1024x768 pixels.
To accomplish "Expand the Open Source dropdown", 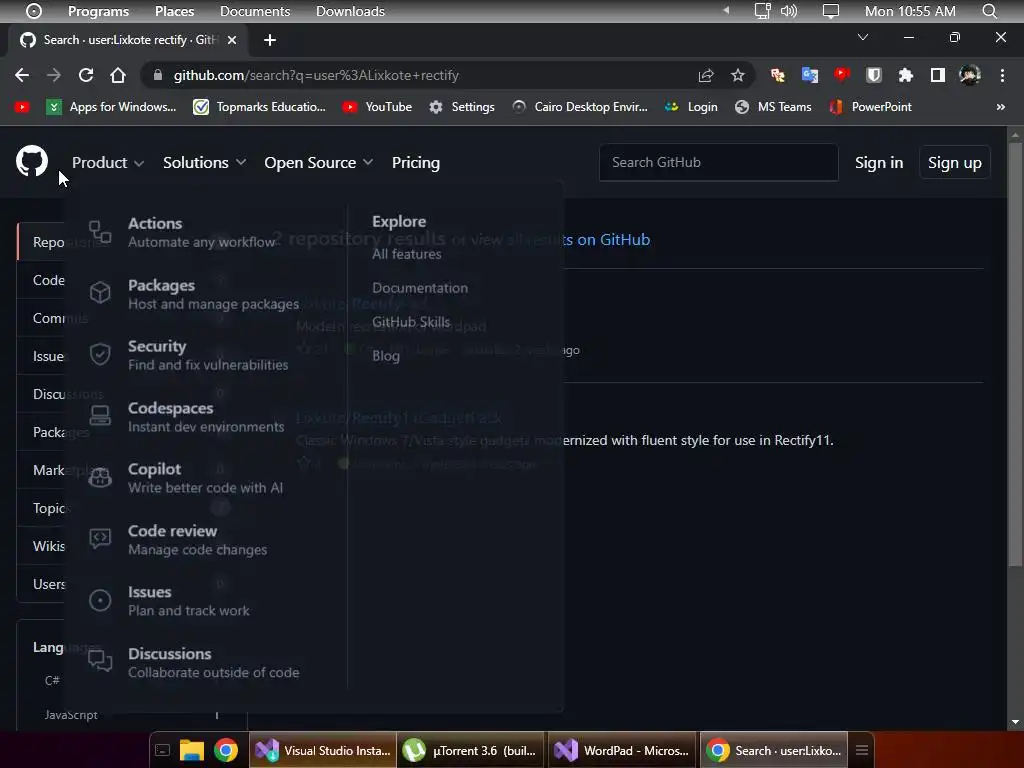I will coord(319,163).
